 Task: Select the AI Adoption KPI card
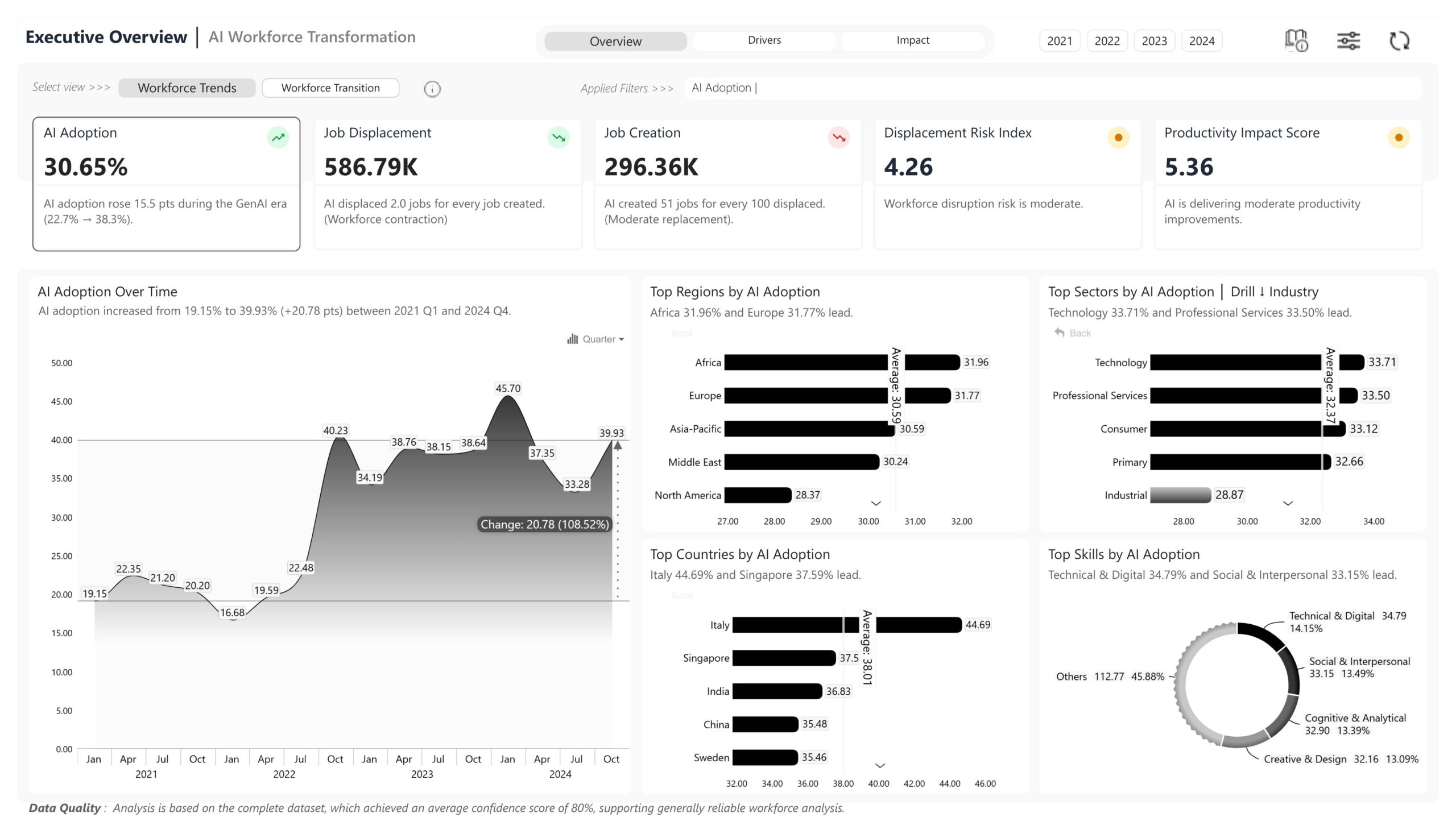click(x=166, y=184)
